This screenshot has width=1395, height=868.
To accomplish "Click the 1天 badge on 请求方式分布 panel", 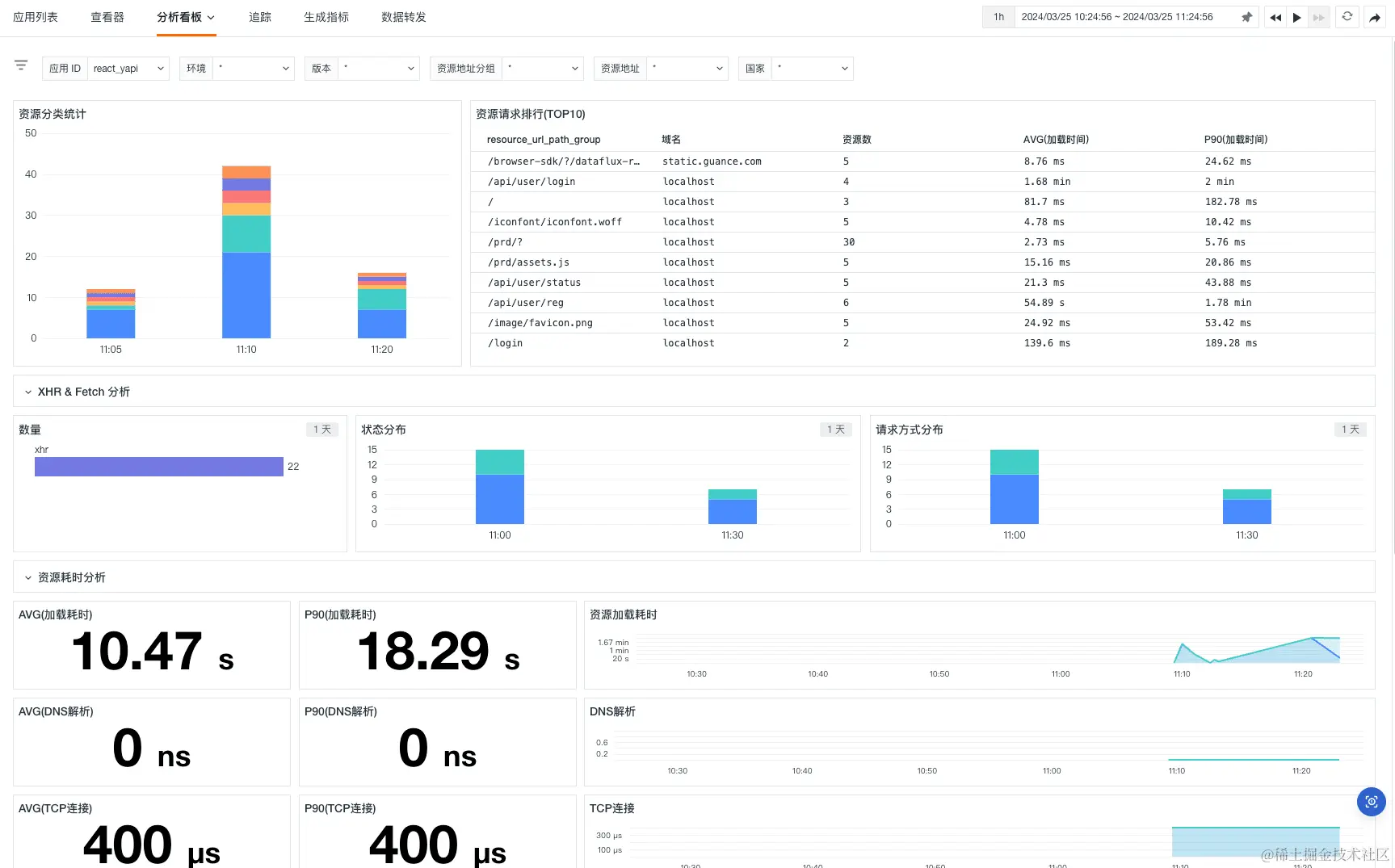I will pos(1351,430).
